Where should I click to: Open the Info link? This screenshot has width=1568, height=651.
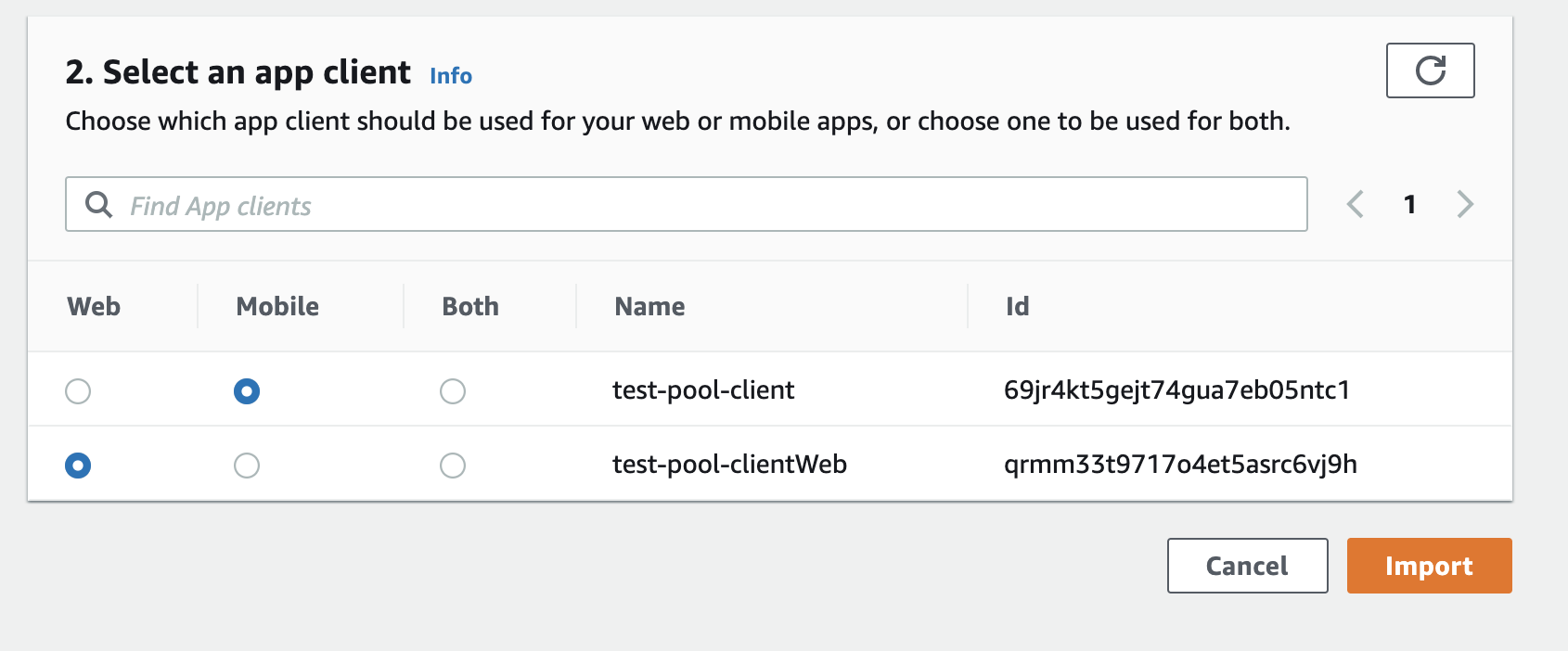[451, 76]
